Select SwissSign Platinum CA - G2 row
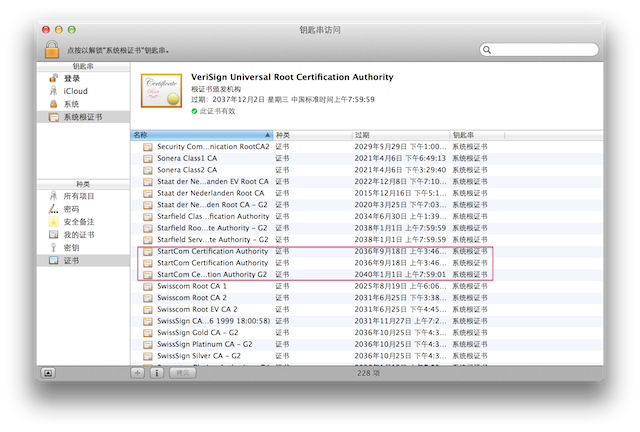 [x=367, y=345]
